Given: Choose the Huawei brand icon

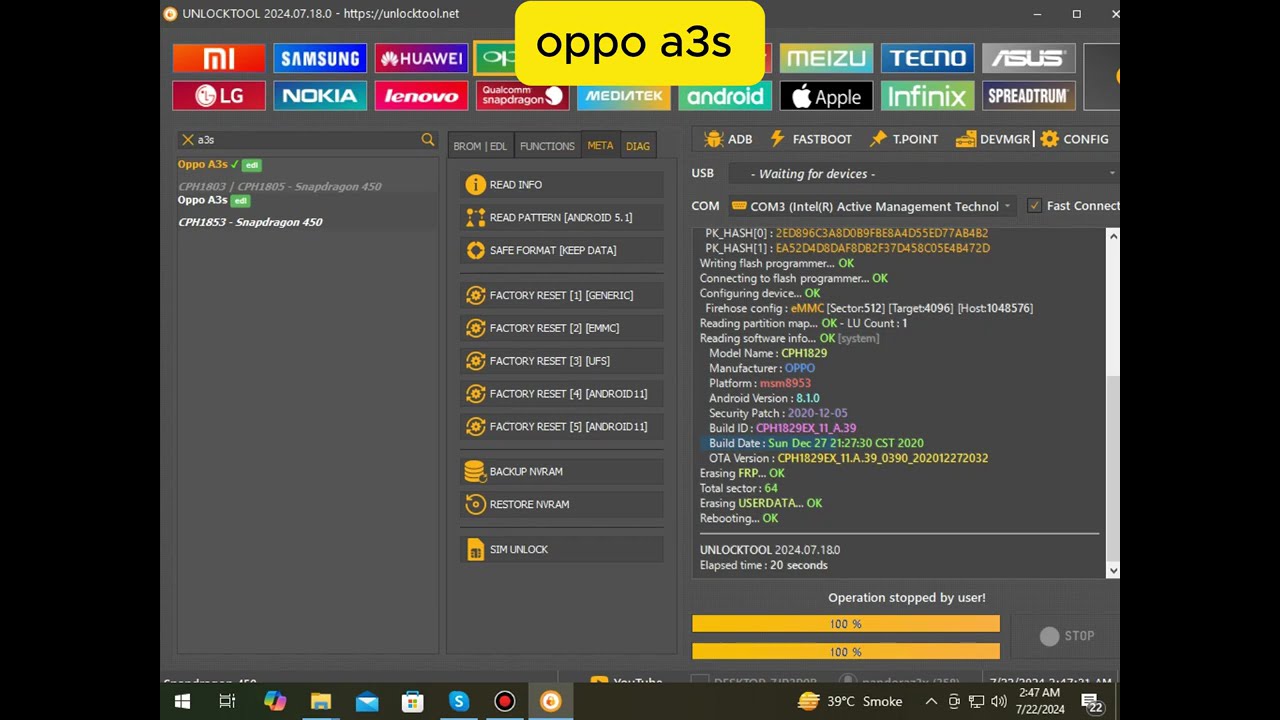Looking at the screenshot, I should click(x=421, y=58).
